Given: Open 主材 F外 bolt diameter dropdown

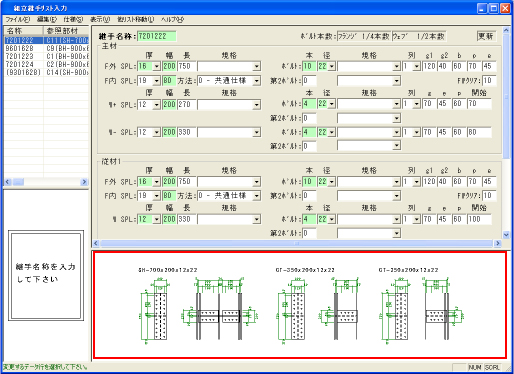Looking at the screenshot, I should point(332,66).
